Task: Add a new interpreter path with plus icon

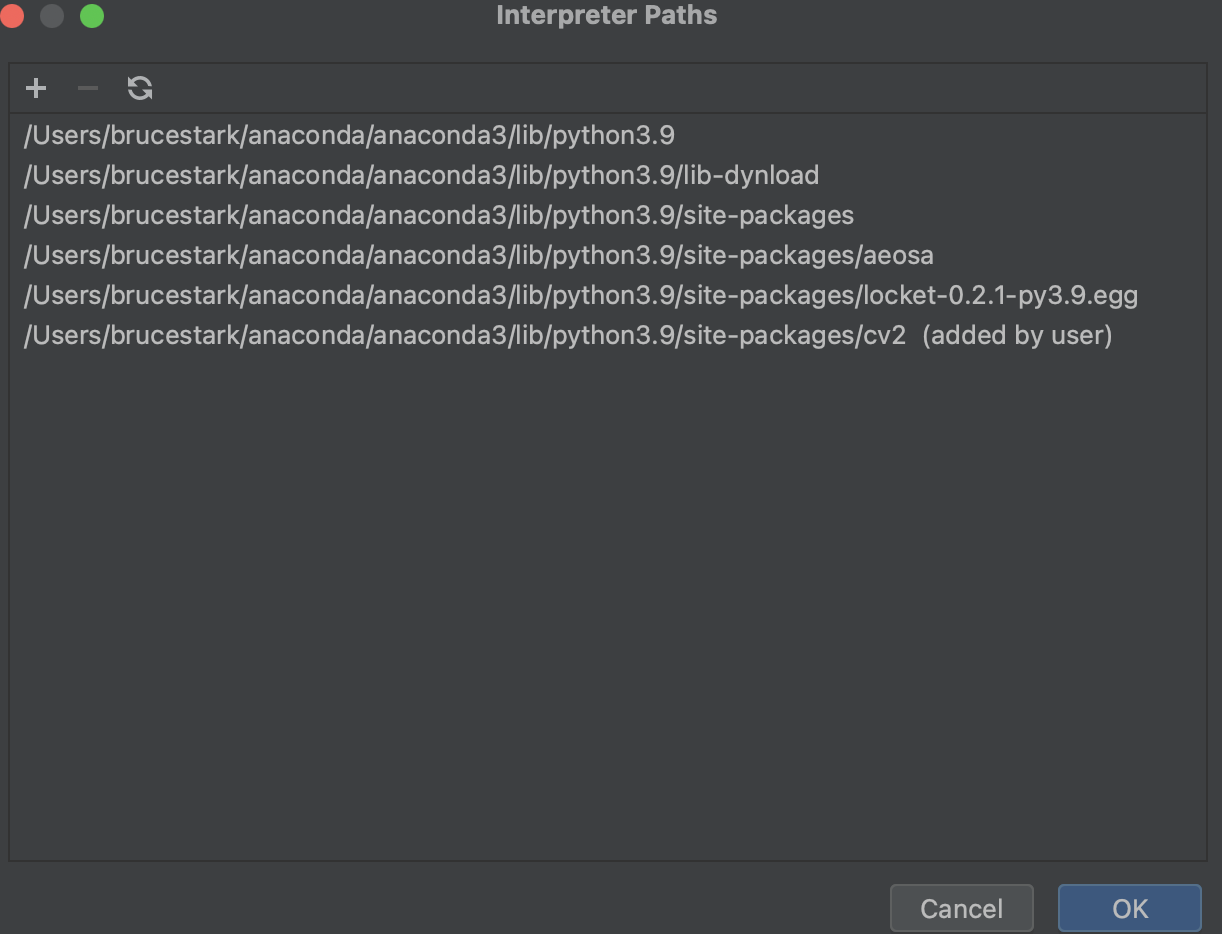Action: [36, 89]
